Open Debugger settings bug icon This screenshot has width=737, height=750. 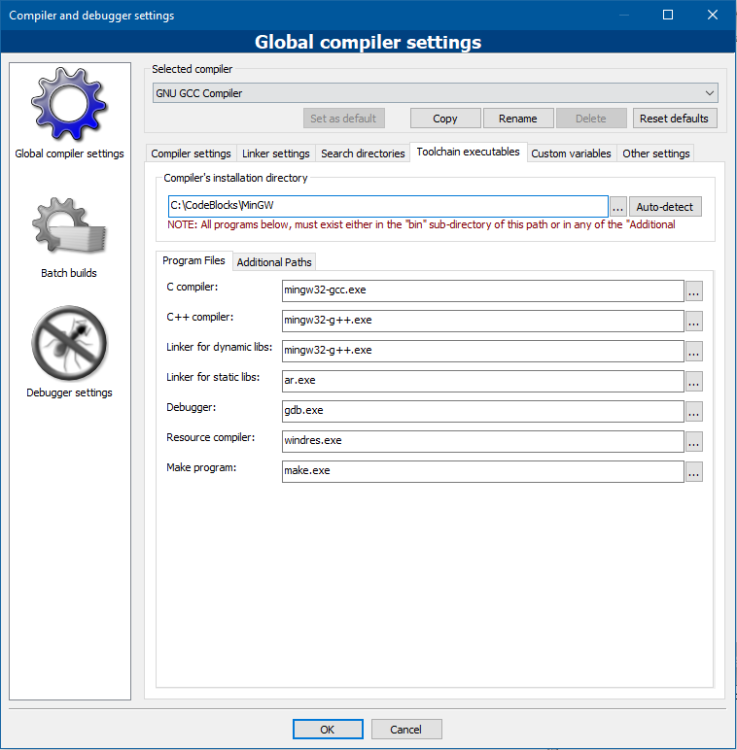pyautogui.click(x=69, y=344)
